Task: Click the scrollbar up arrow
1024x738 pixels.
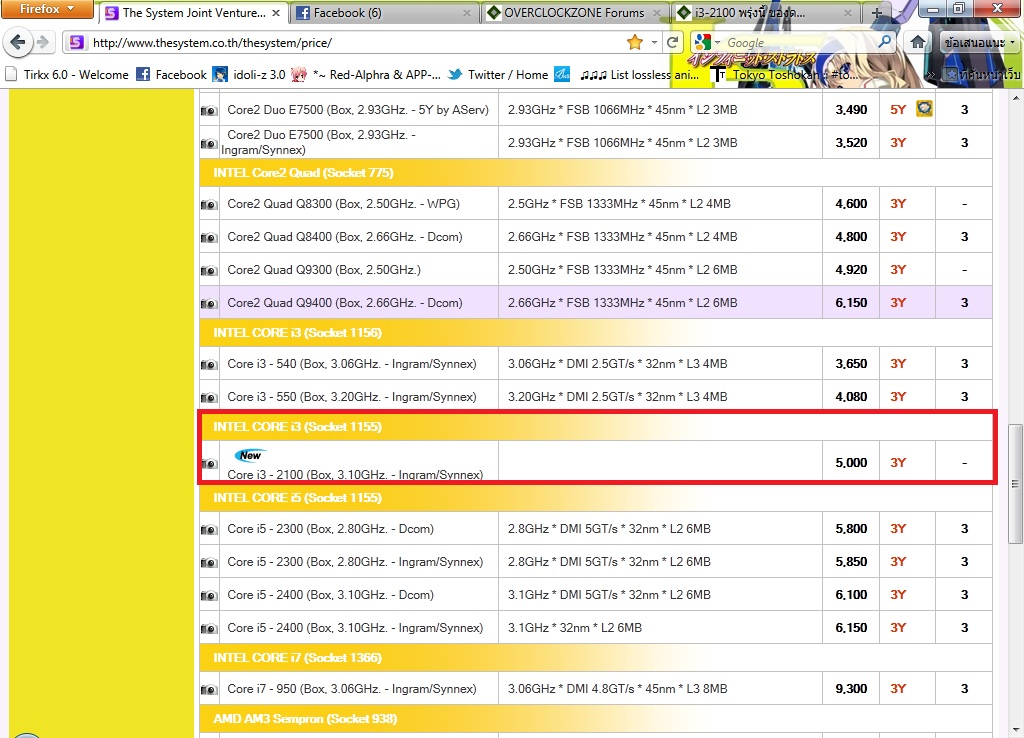Action: 1015,98
